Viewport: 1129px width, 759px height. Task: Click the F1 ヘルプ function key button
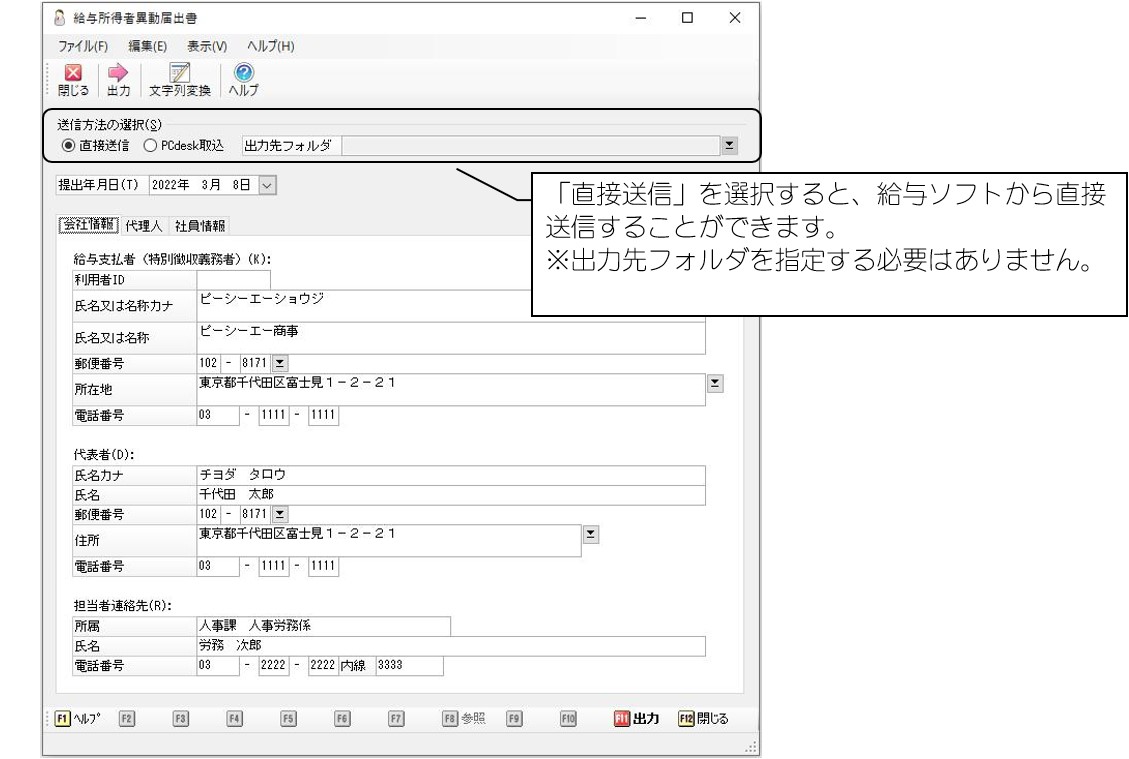78,718
